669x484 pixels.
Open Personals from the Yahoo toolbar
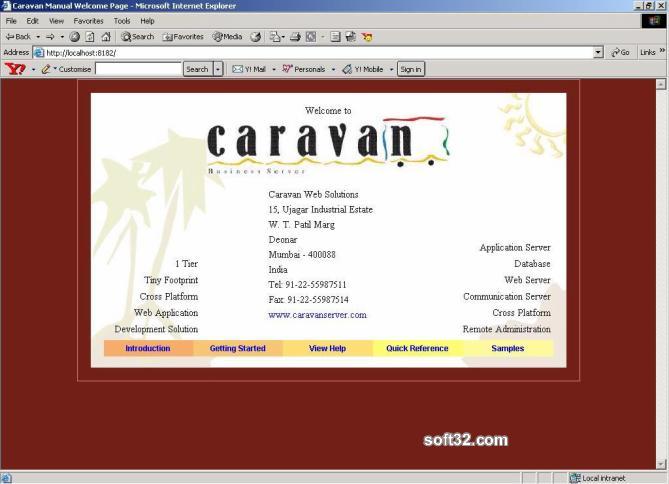point(304,69)
